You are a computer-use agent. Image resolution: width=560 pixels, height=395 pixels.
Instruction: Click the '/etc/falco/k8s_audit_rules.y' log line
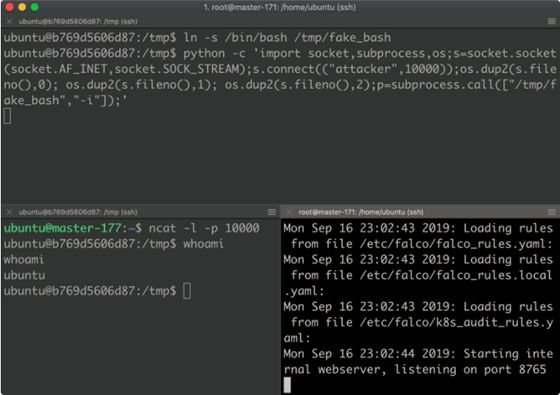pos(421,322)
